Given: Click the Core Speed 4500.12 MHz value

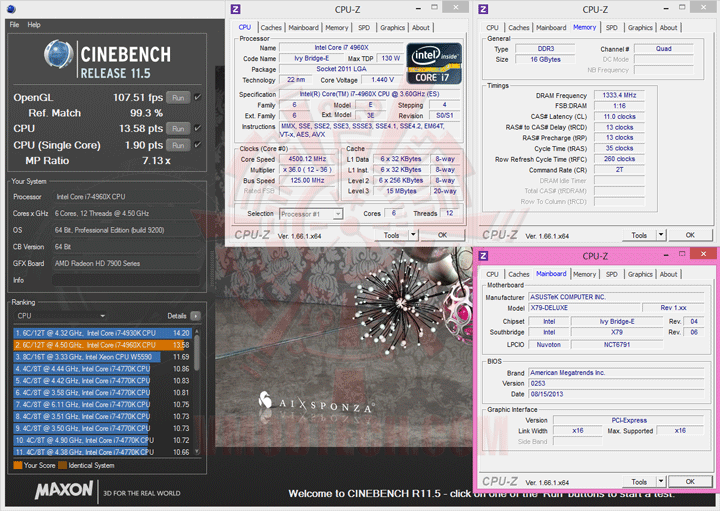Looking at the screenshot, I should click(x=307, y=159).
